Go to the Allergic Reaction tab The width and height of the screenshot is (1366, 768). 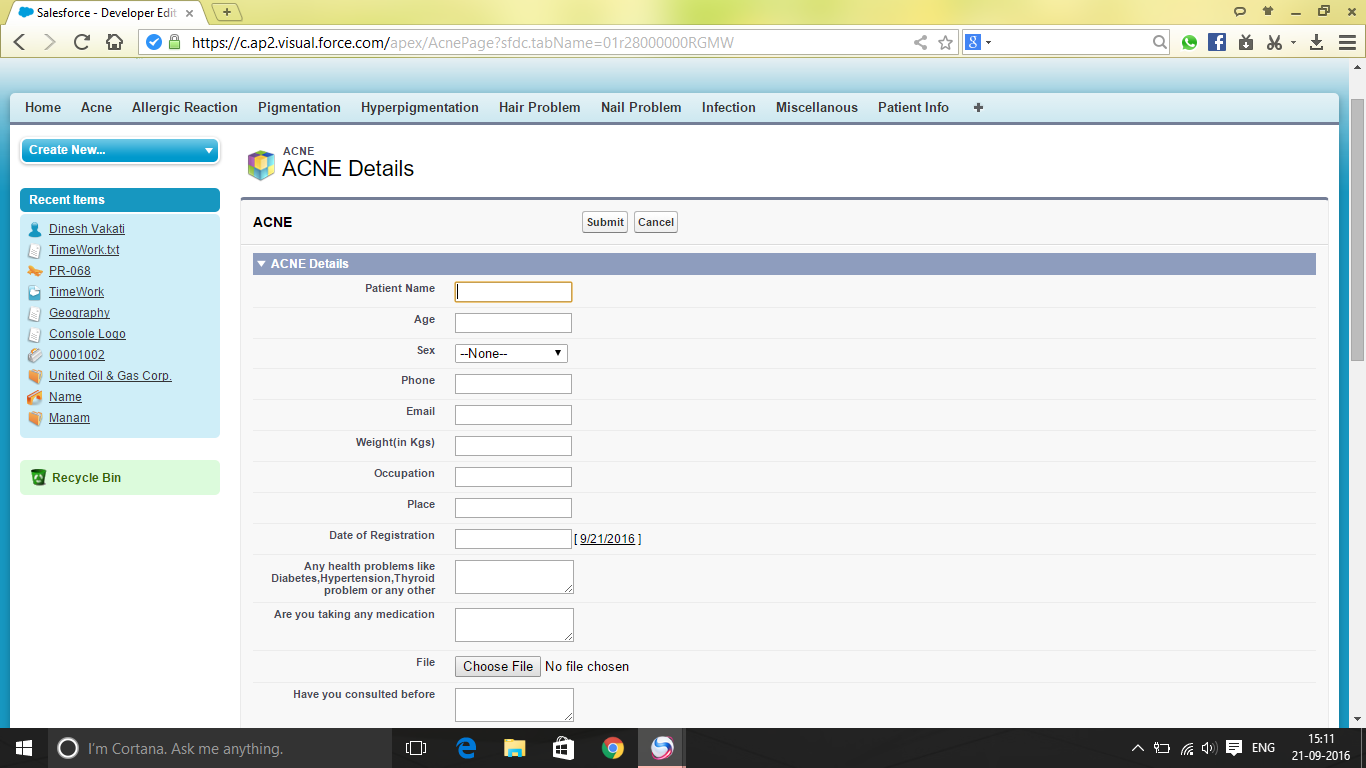(185, 107)
